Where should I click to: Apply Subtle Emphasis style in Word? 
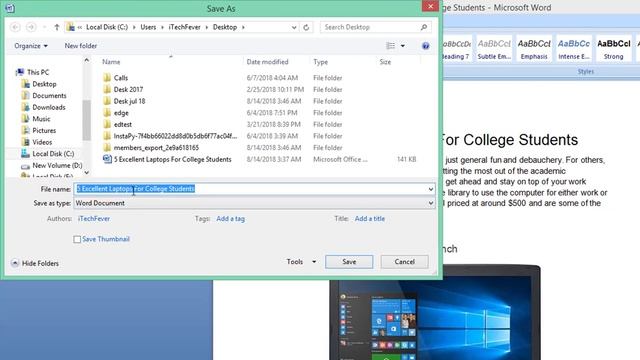[494, 49]
